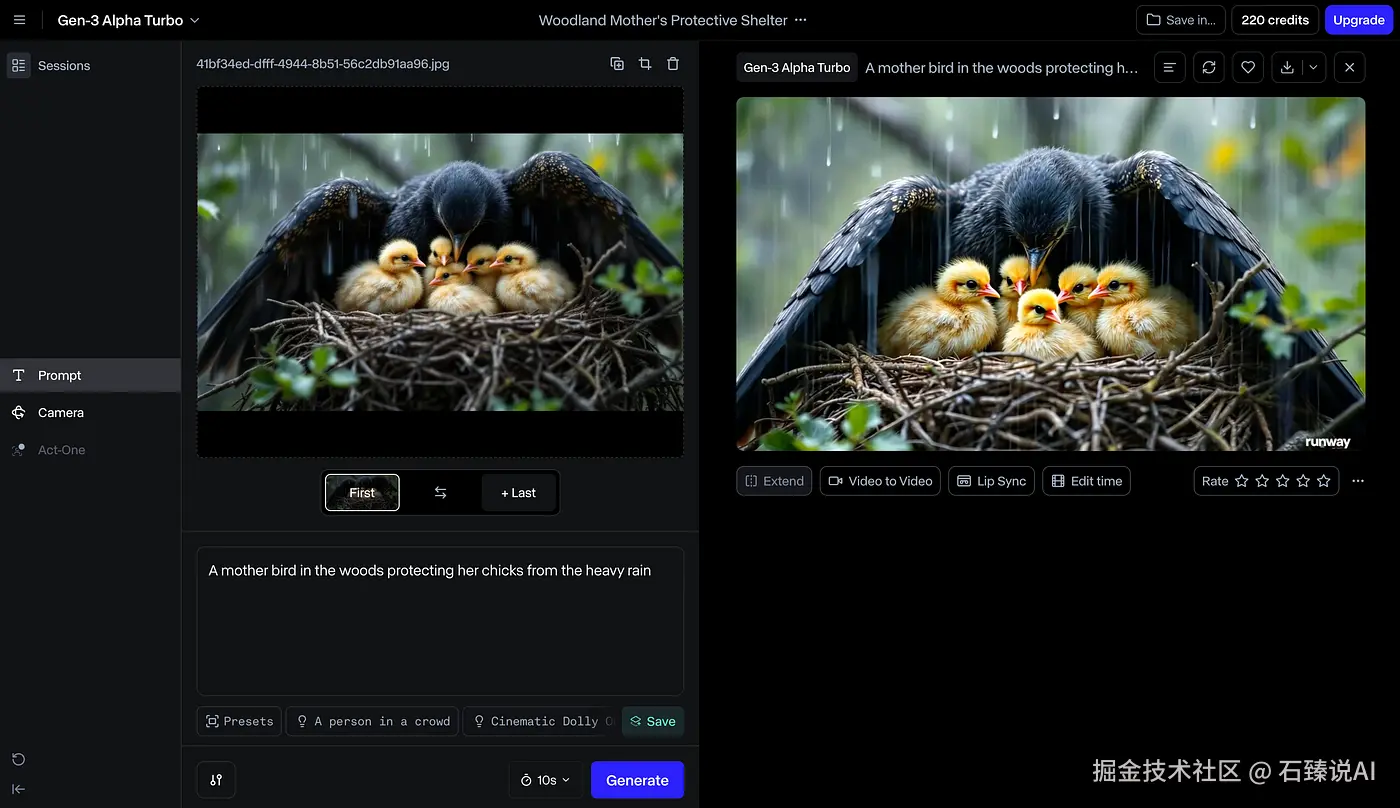Play the generated video preview
This screenshot has height=808, width=1400.
point(1051,274)
